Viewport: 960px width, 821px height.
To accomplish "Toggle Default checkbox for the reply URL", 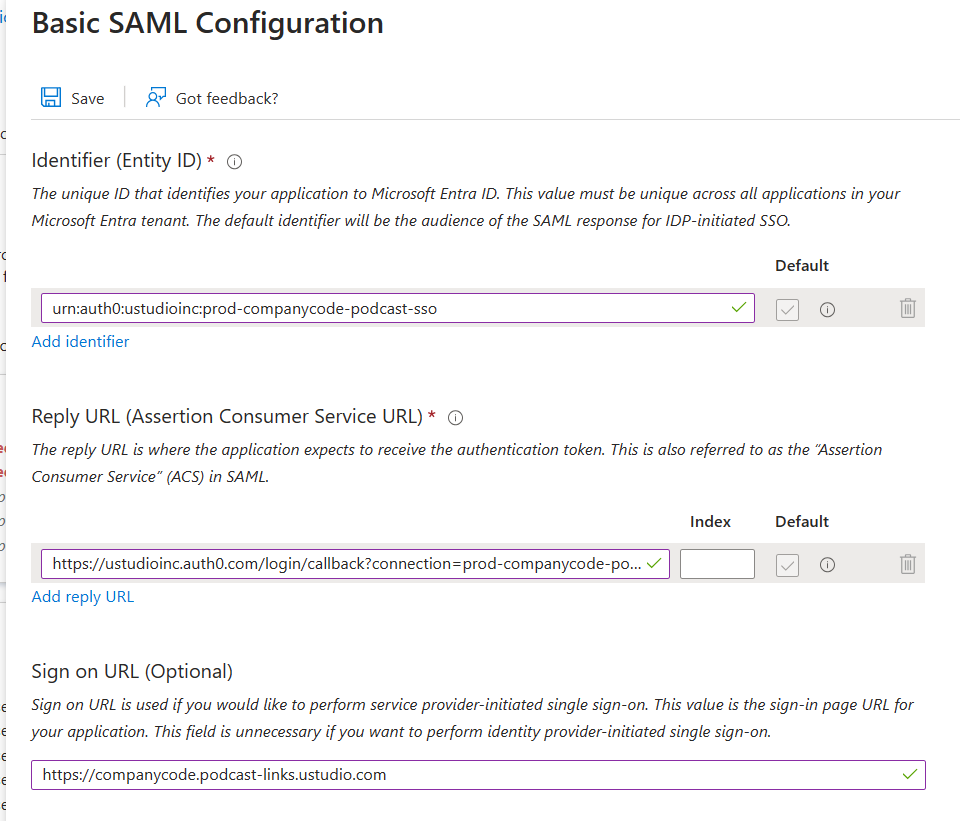I will (787, 564).
